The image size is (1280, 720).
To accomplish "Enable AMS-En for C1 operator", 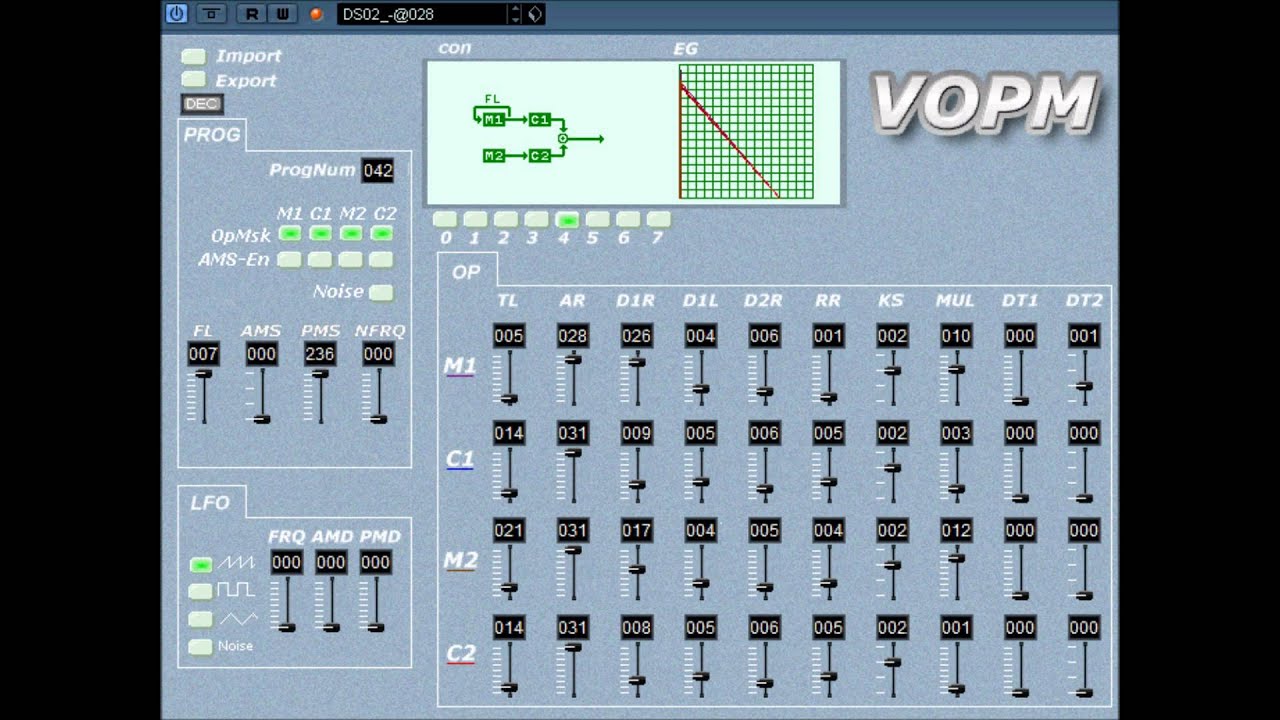I will 320,260.
